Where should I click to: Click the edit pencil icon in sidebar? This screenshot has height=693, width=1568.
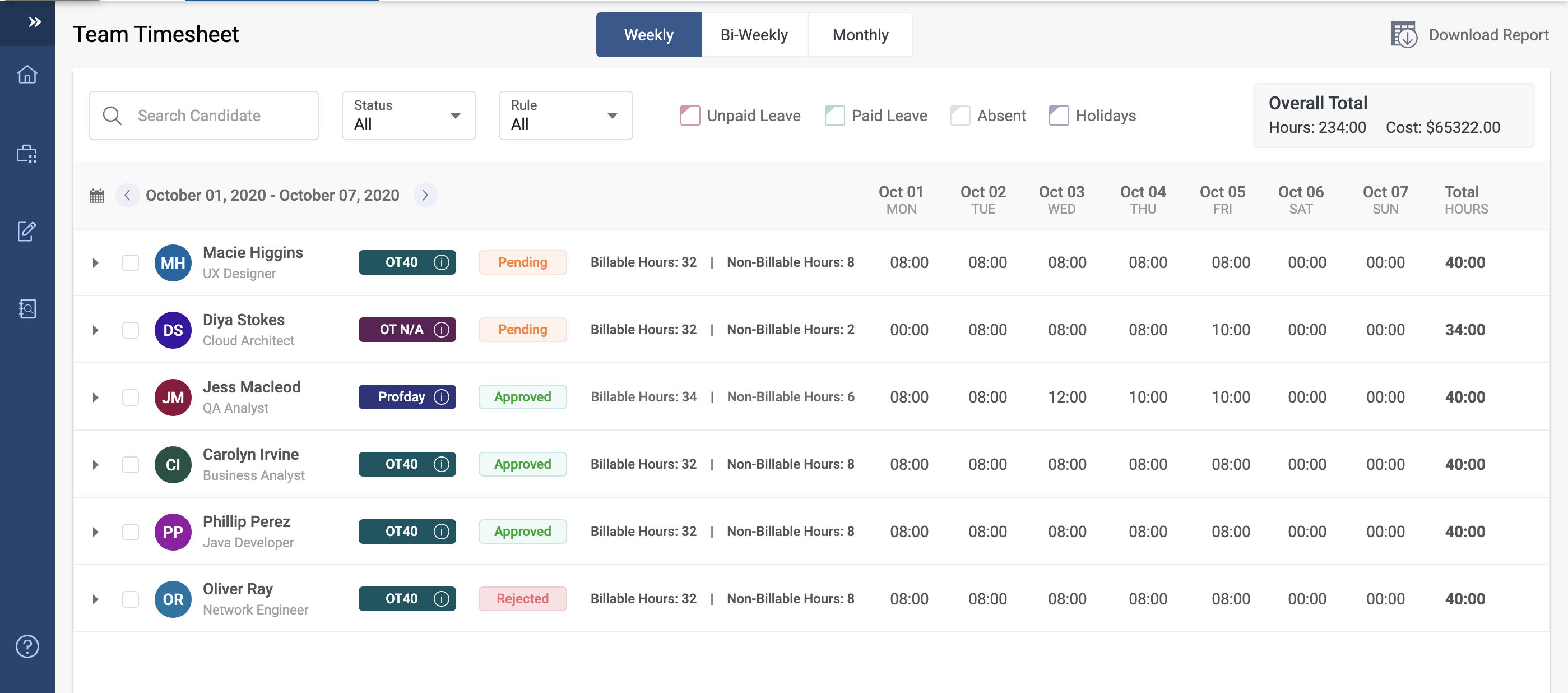click(27, 232)
